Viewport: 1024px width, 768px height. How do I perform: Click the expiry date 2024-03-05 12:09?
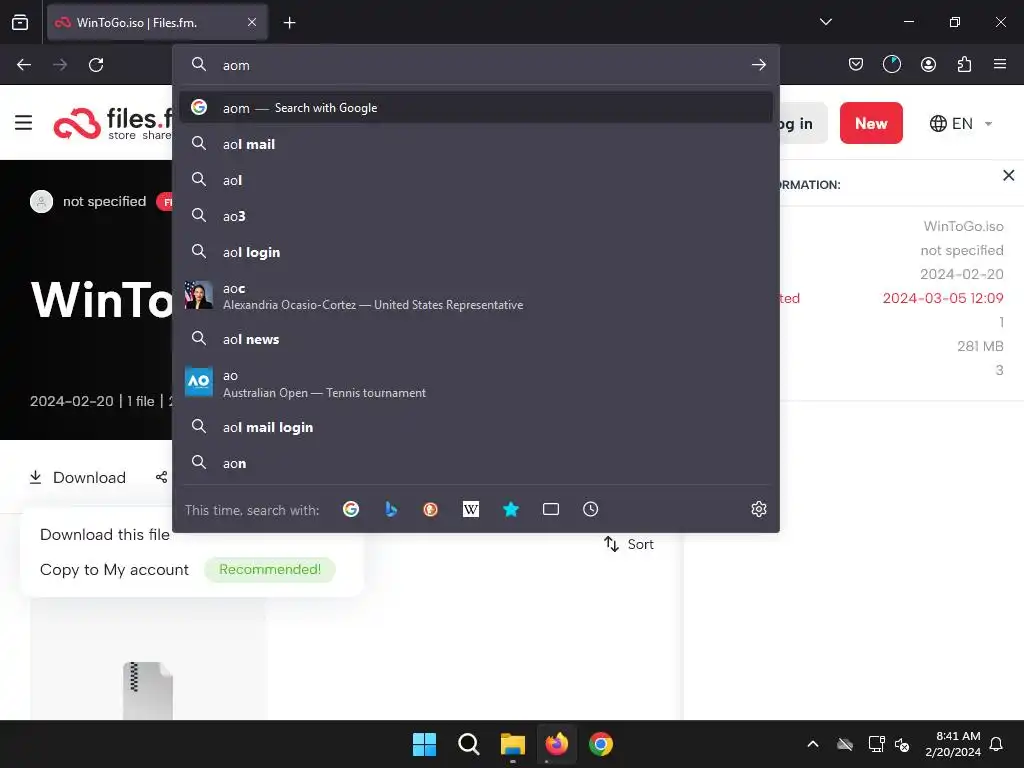(942, 298)
